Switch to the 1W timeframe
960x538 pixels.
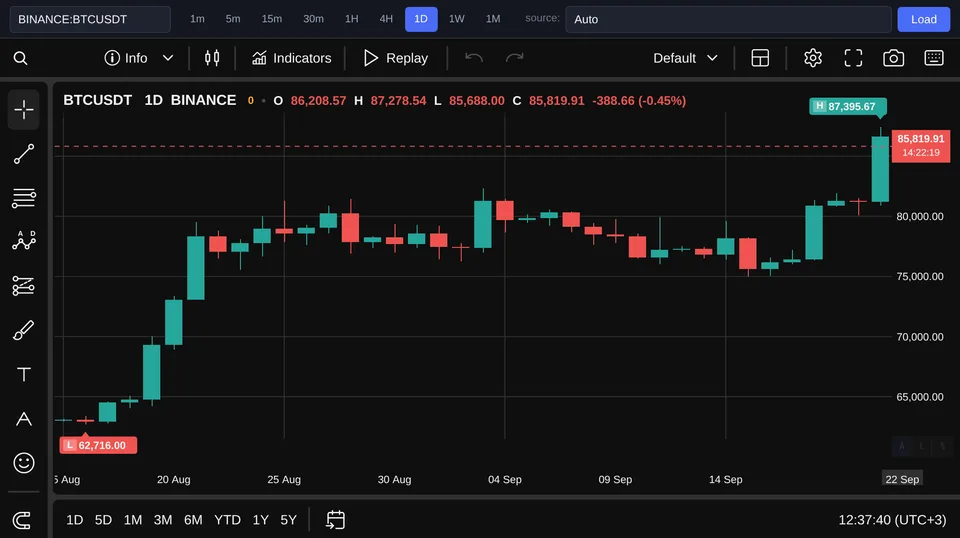point(457,19)
